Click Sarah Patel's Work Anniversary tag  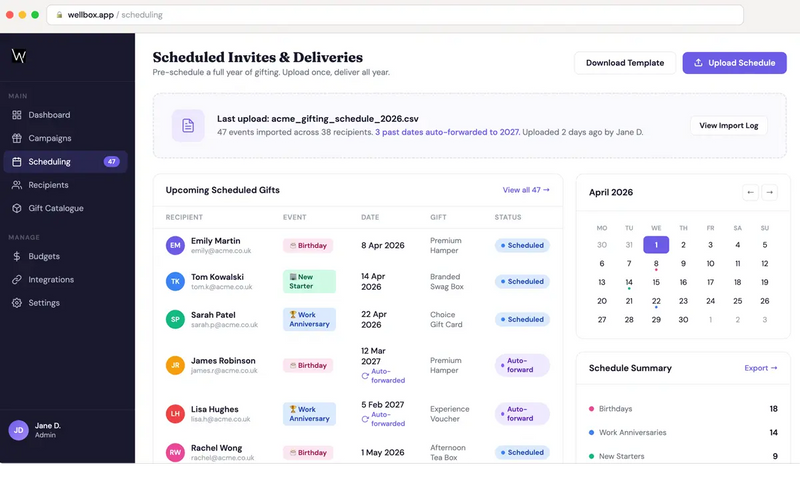click(x=309, y=319)
